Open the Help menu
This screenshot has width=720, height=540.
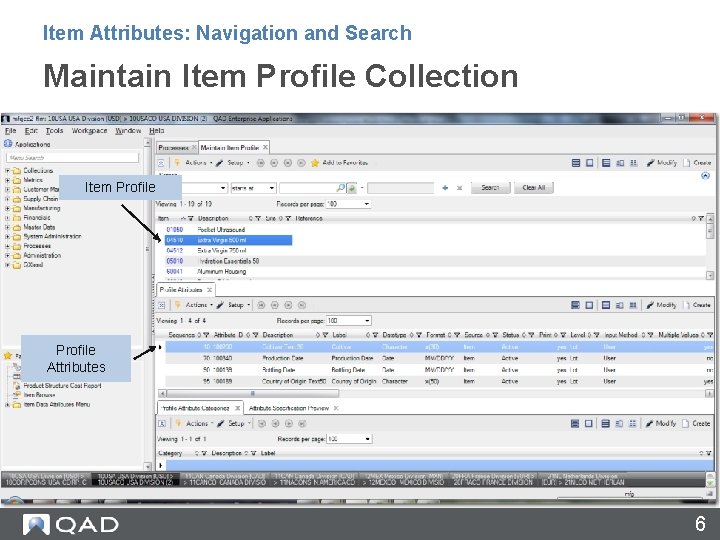coord(157,131)
